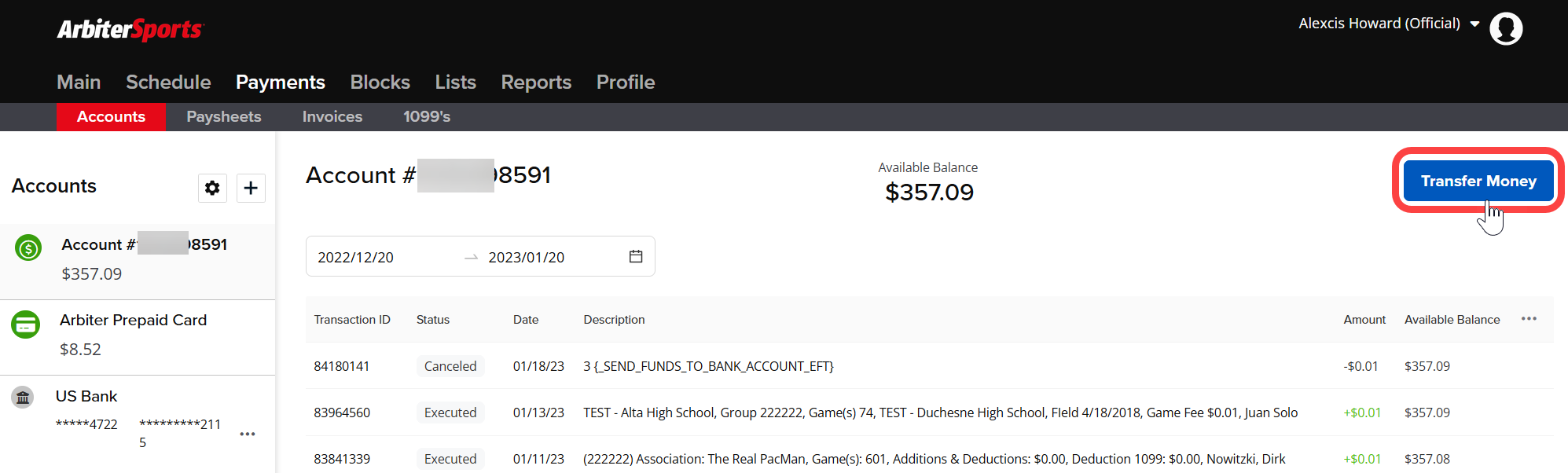This screenshot has width=1568, height=473.
Task: Click the ArbiterSports logo
Action: [130, 29]
